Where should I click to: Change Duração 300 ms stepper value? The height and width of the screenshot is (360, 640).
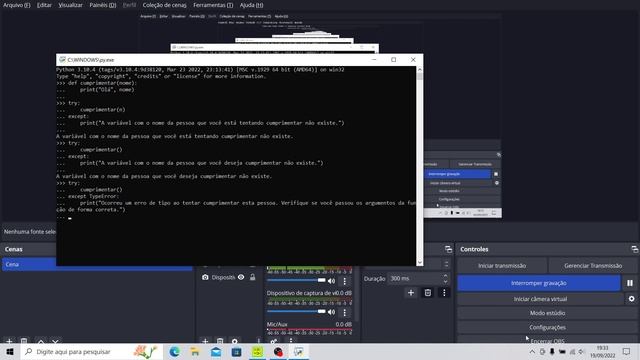445,278
